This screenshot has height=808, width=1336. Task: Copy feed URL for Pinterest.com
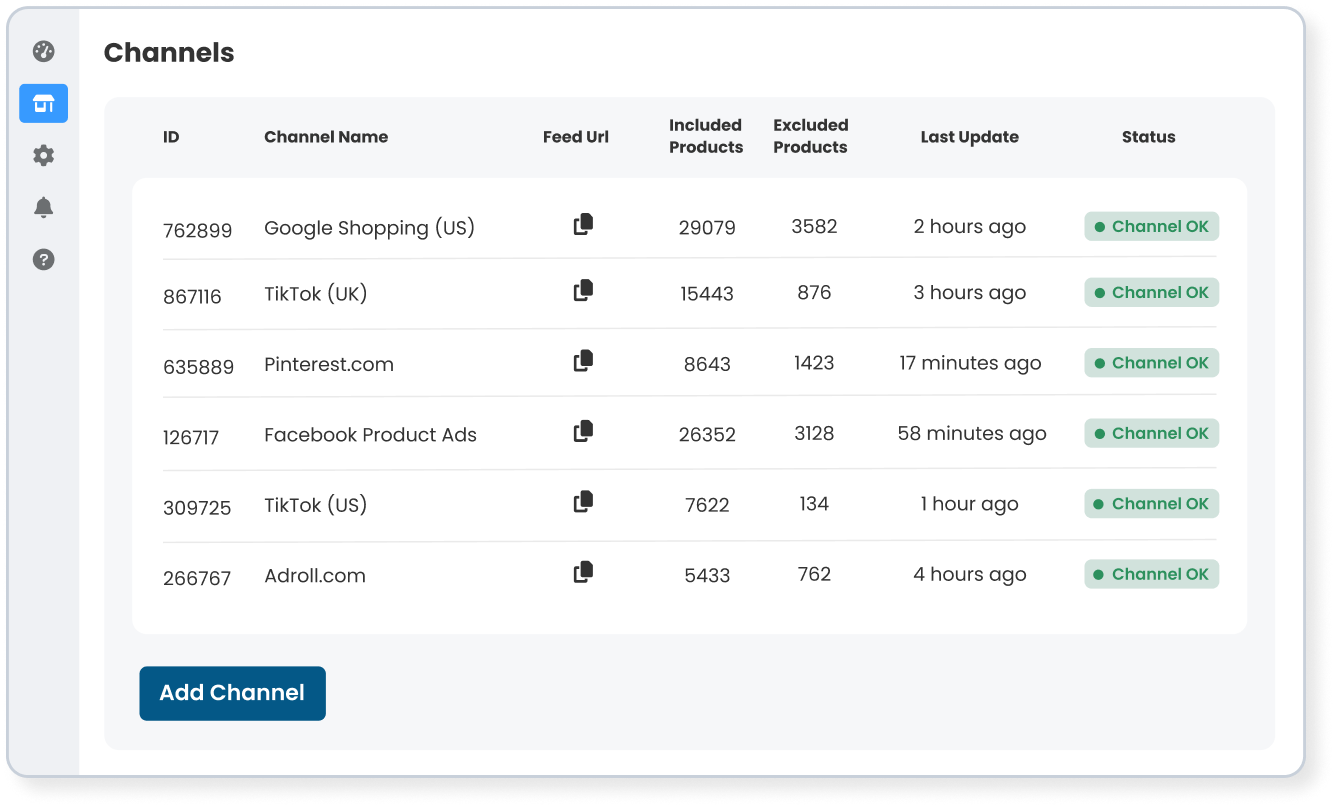tap(583, 361)
